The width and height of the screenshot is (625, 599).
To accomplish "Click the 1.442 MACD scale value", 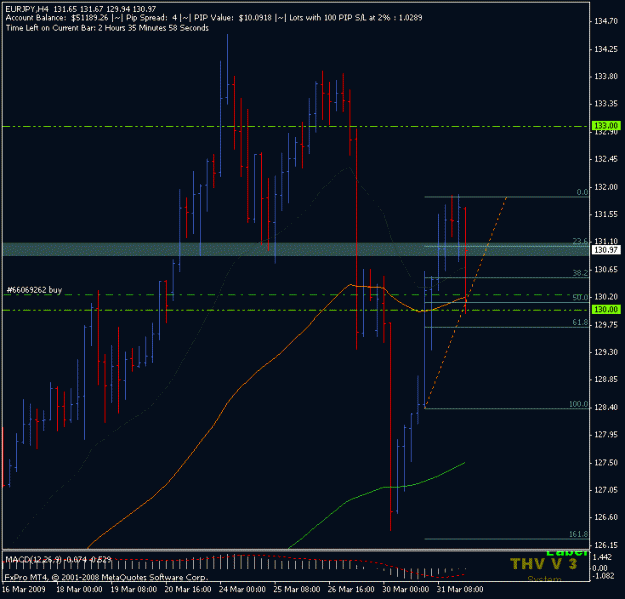I will [601, 557].
